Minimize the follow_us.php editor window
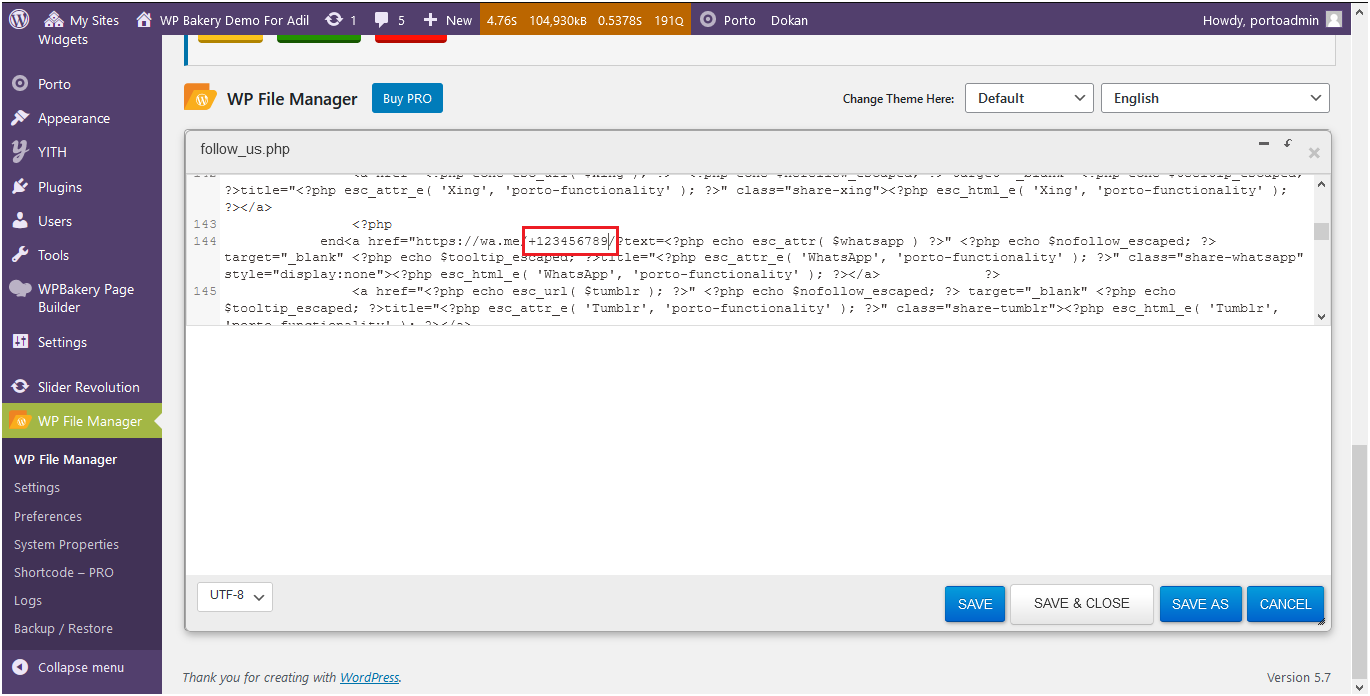The height and width of the screenshot is (696, 1370). 1263,145
